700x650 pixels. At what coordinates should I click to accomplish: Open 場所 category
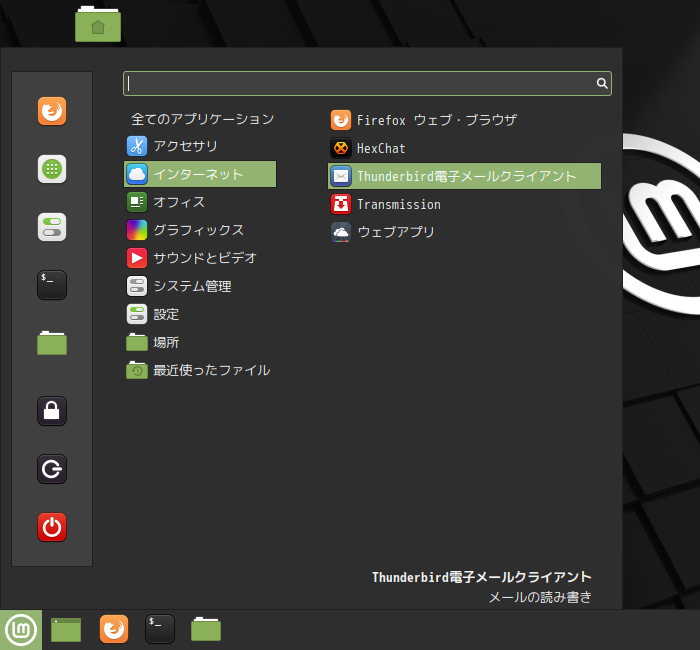[200, 342]
